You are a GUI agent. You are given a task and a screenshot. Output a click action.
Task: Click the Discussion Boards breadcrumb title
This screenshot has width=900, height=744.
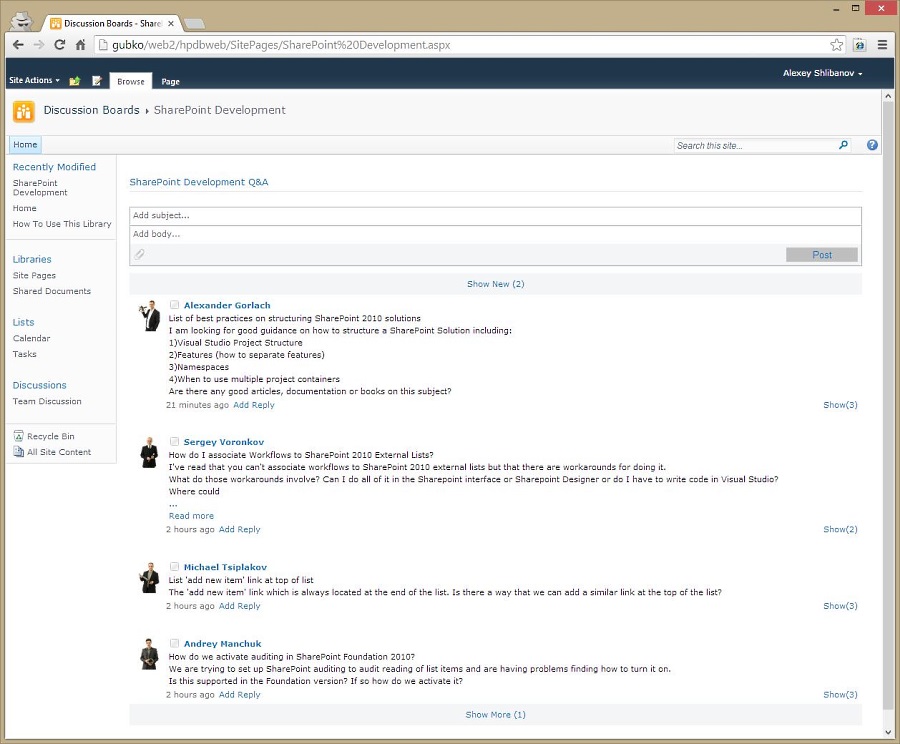(x=91, y=110)
